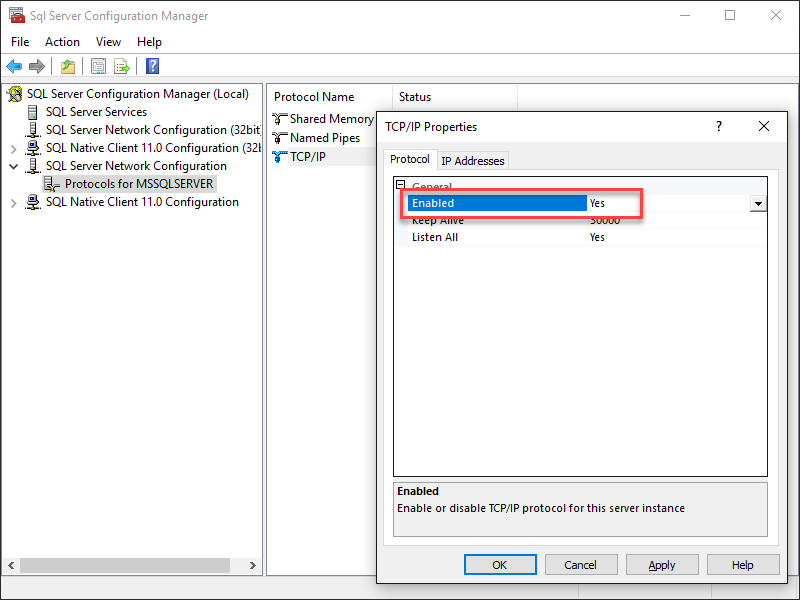Screen dimensions: 800x600
Task: Expand SQL Native Client 11.0 Configuration (32bit) node
Action: point(14,149)
